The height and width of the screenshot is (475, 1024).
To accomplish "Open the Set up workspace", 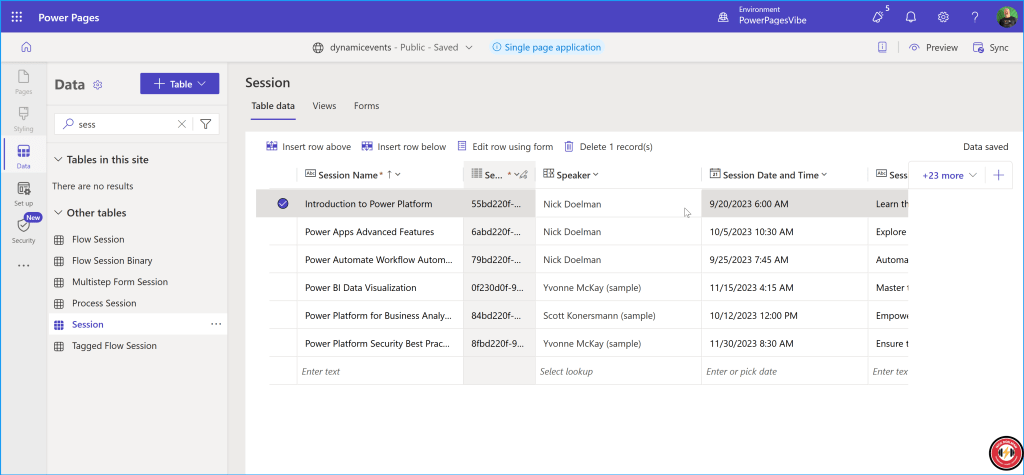I will tap(23, 192).
